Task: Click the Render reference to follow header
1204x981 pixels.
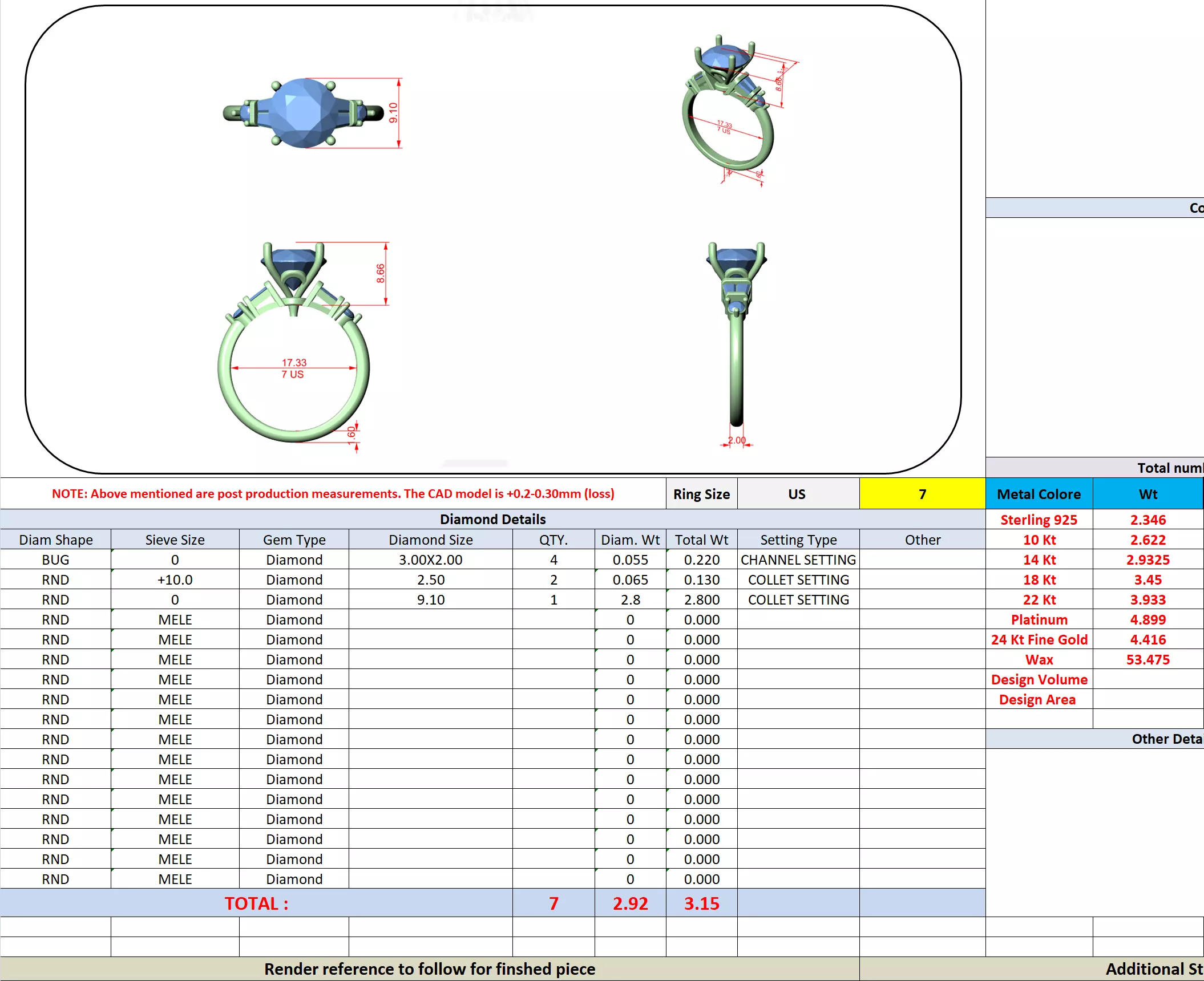Action: point(429,969)
